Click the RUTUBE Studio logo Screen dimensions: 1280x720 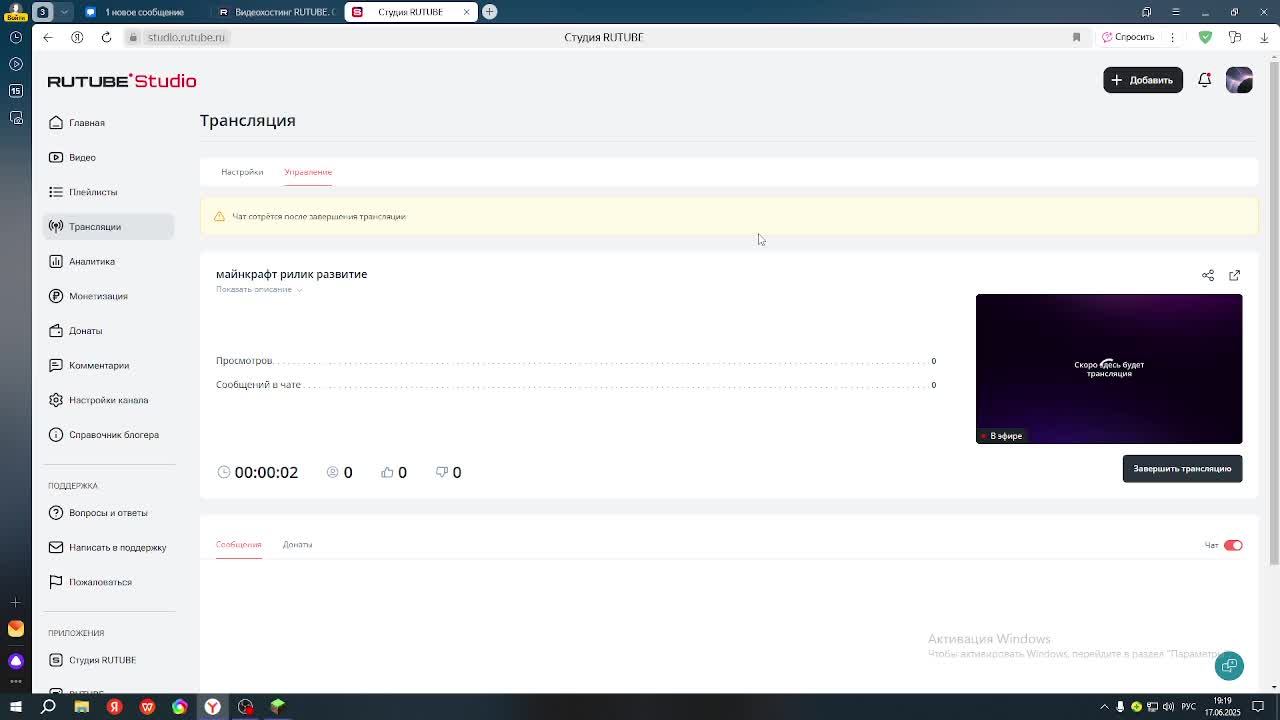click(122, 81)
